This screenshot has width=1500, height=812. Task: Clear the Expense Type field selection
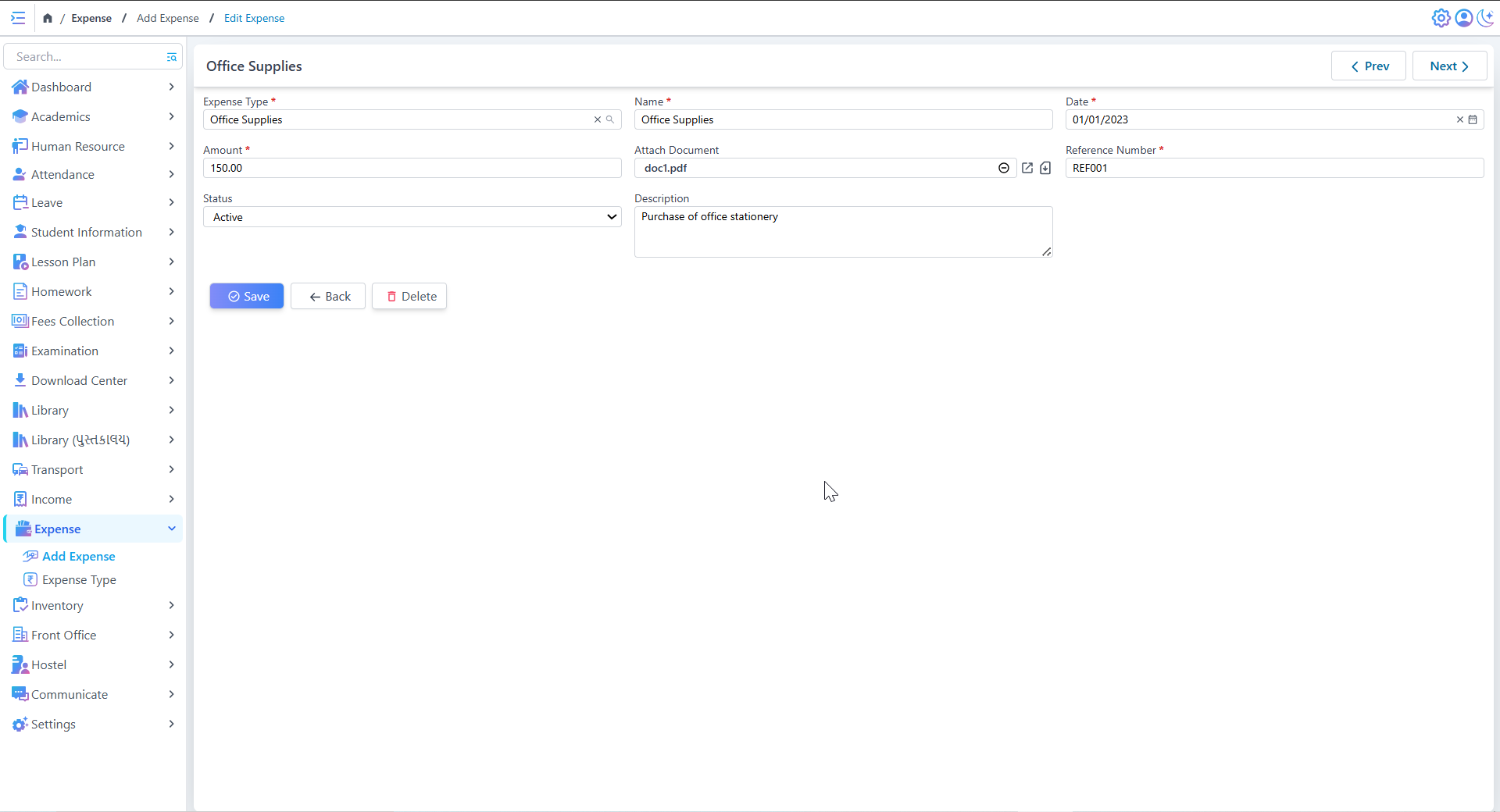[598, 119]
